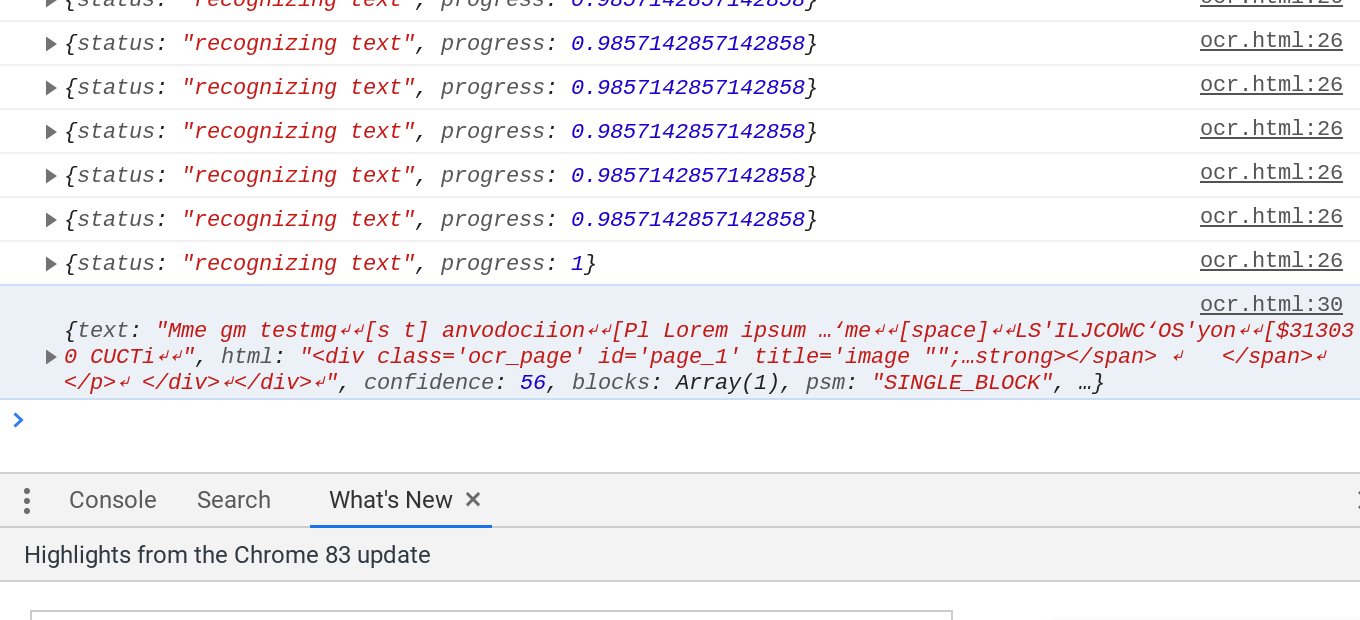This screenshot has width=1360, height=620.
Task: Click the "SINGLE_BLOCK" psm value
Action: (962, 383)
